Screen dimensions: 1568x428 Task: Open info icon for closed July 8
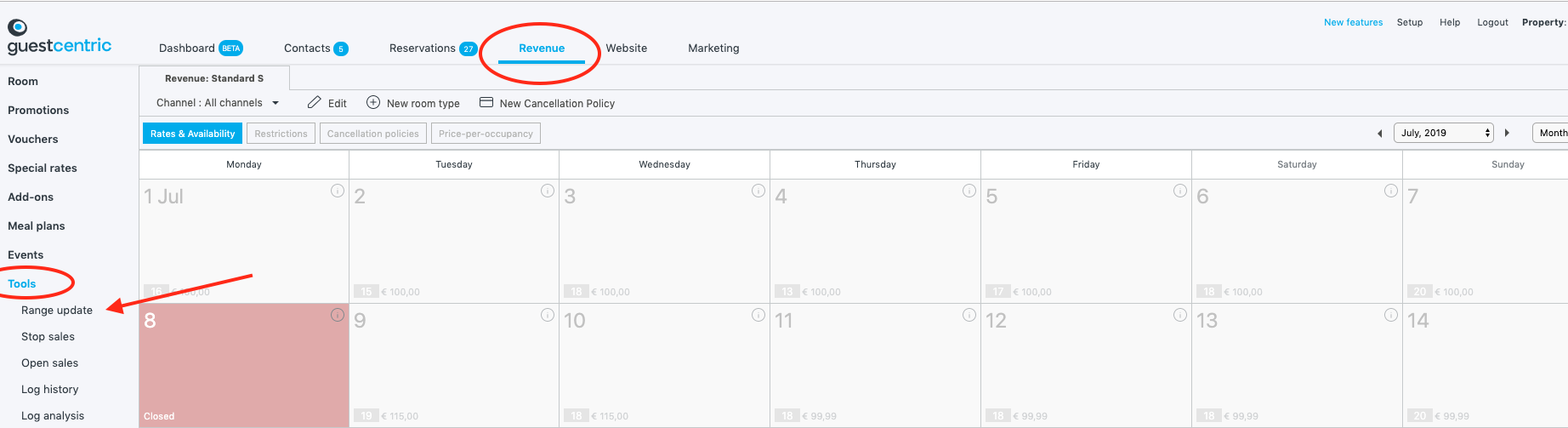338,315
